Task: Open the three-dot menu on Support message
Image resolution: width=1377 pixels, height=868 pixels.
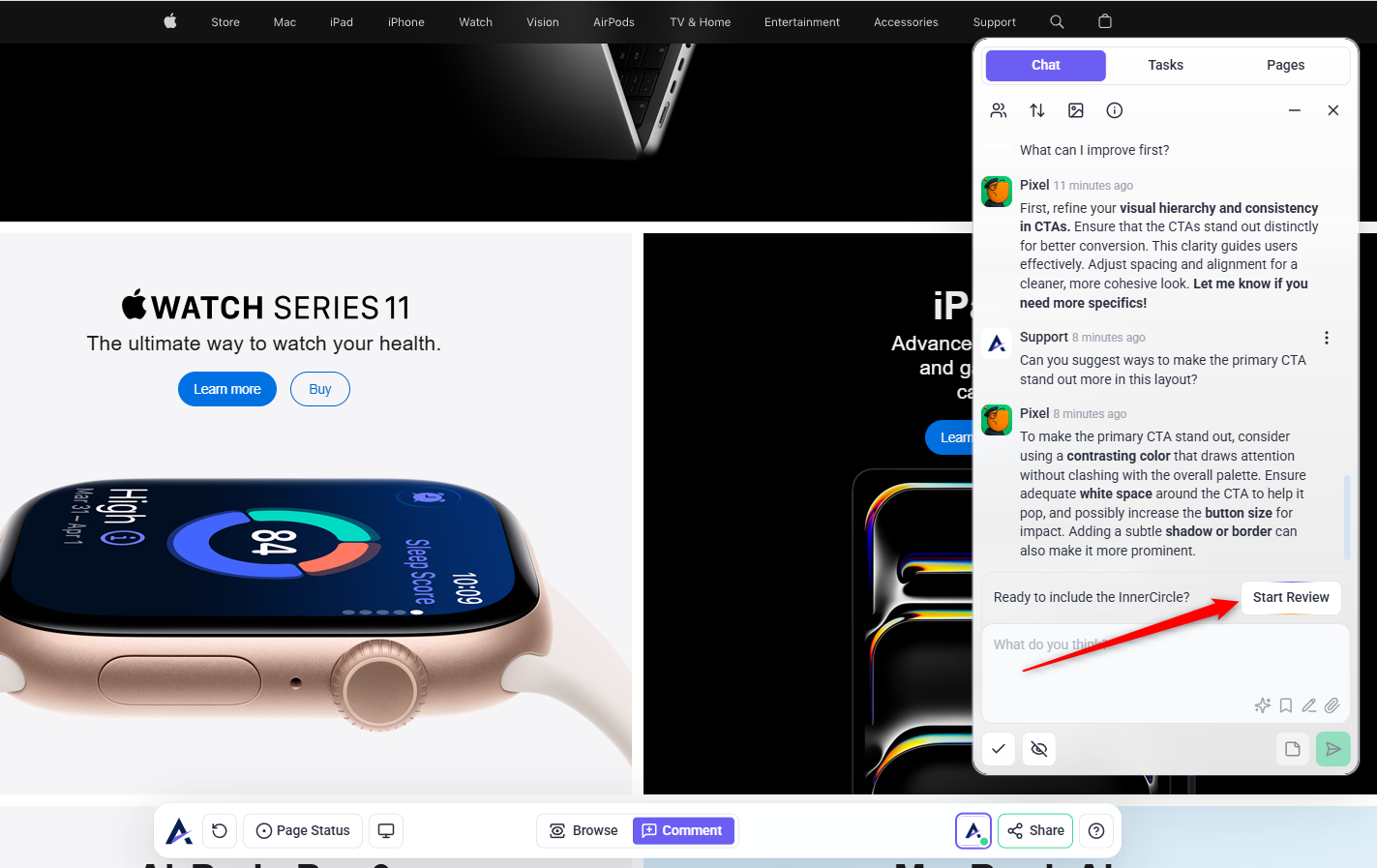Action: click(1327, 338)
